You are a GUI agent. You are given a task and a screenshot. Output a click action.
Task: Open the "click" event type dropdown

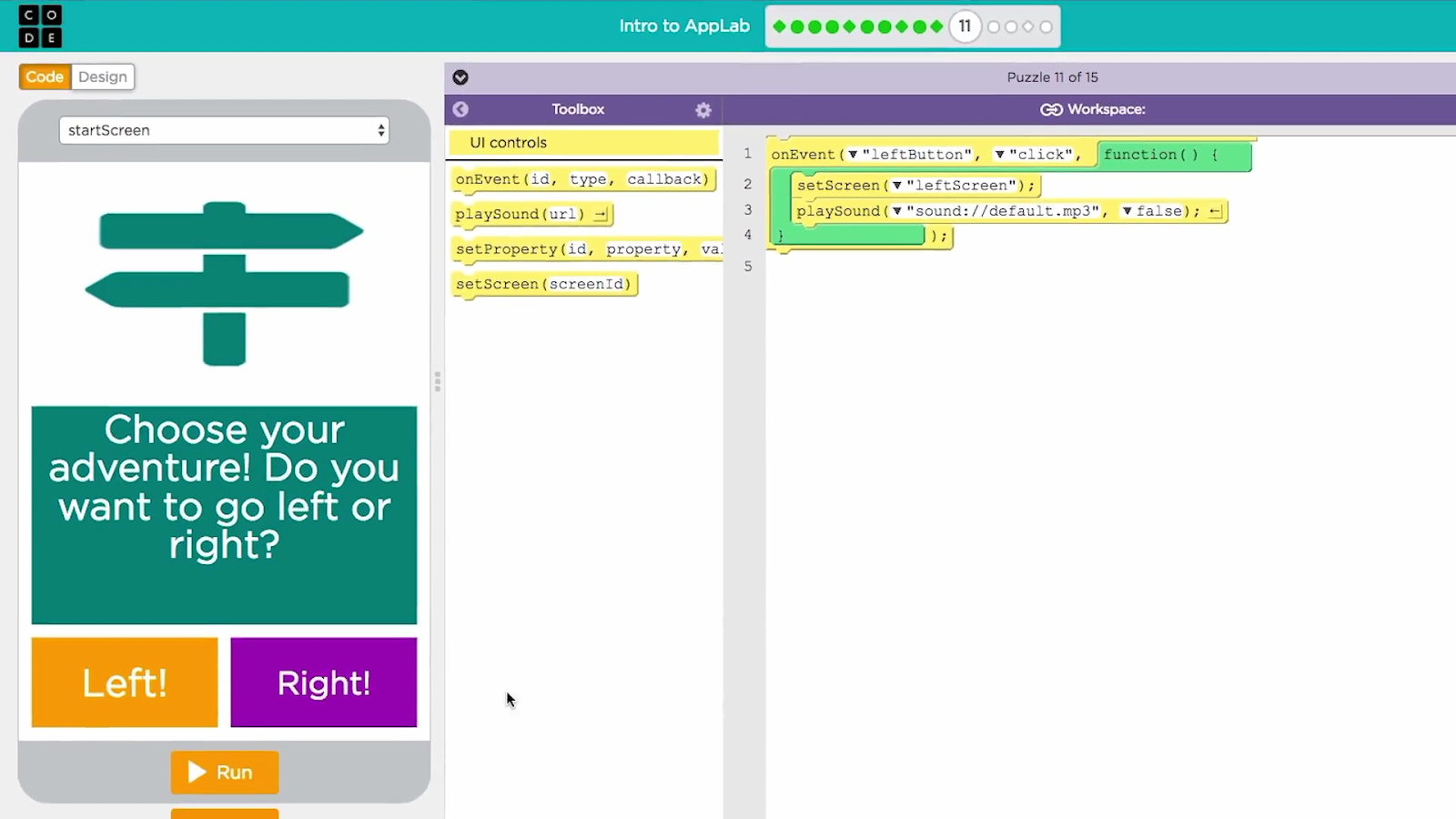pyautogui.click(x=999, y=155)
